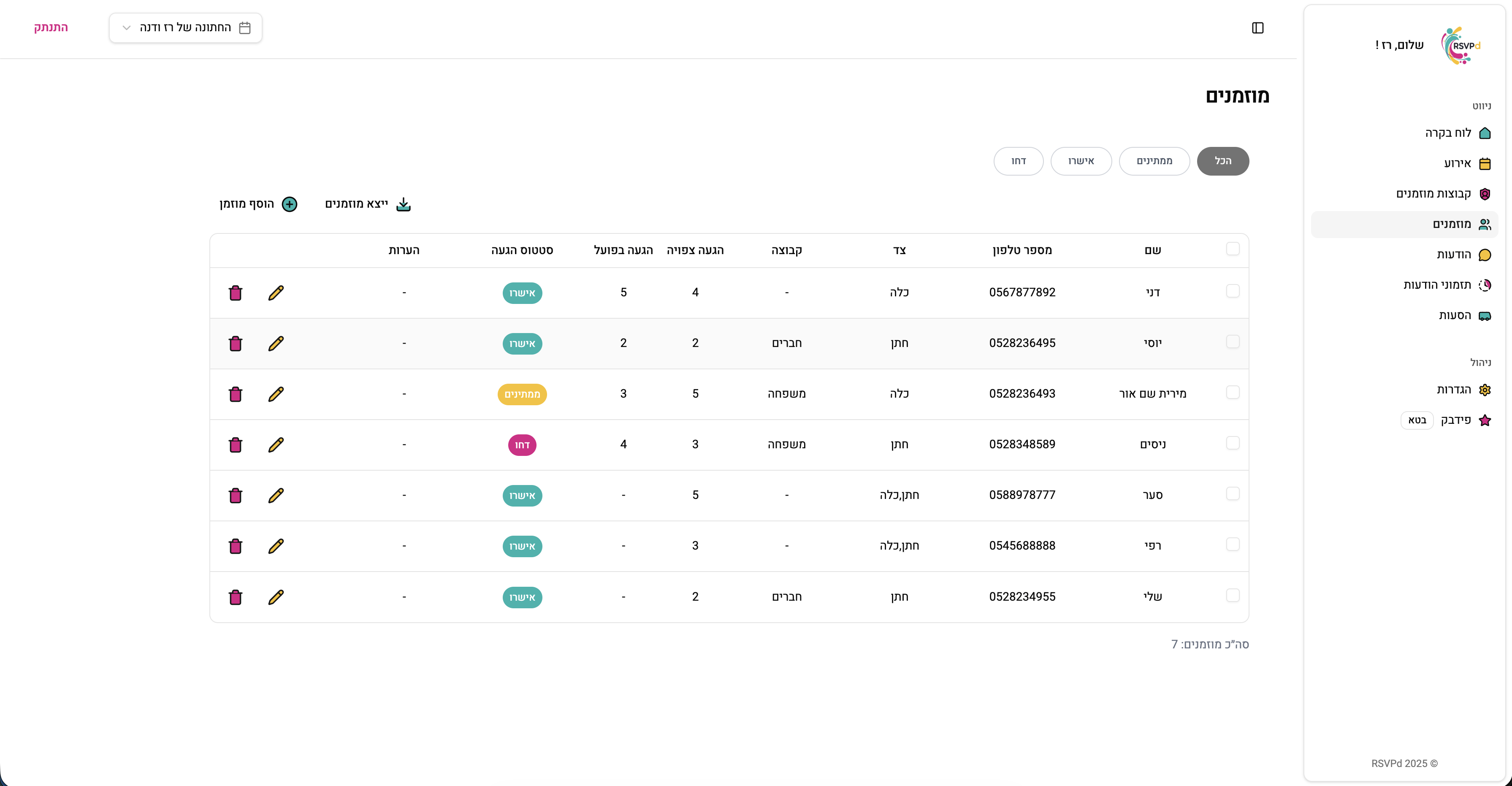This screenshot has width=1512, height=786.
Task: Open הסעות page from sidebar
Action: (1455, 316)
